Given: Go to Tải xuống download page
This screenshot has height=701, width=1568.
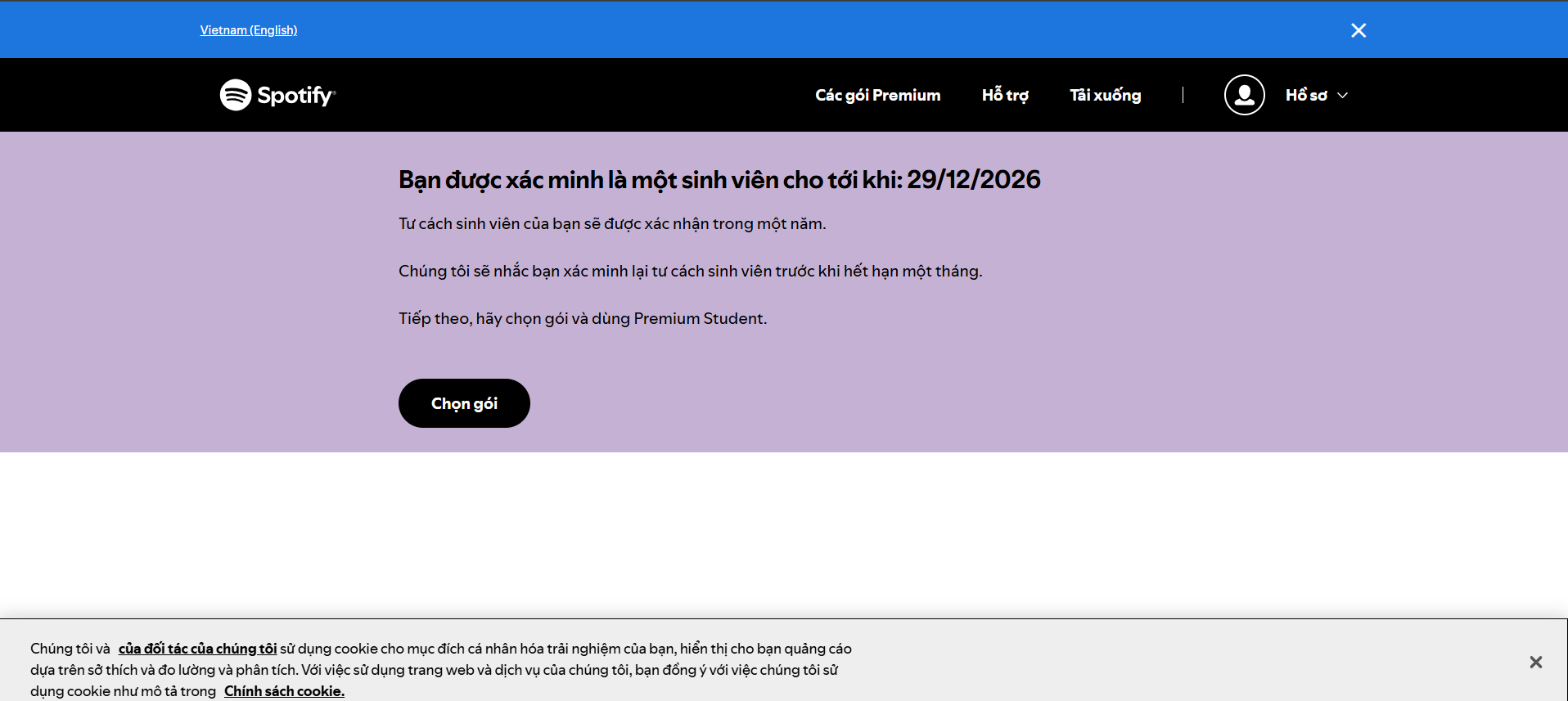Looking at the screenshot, I should (1105, 95).
